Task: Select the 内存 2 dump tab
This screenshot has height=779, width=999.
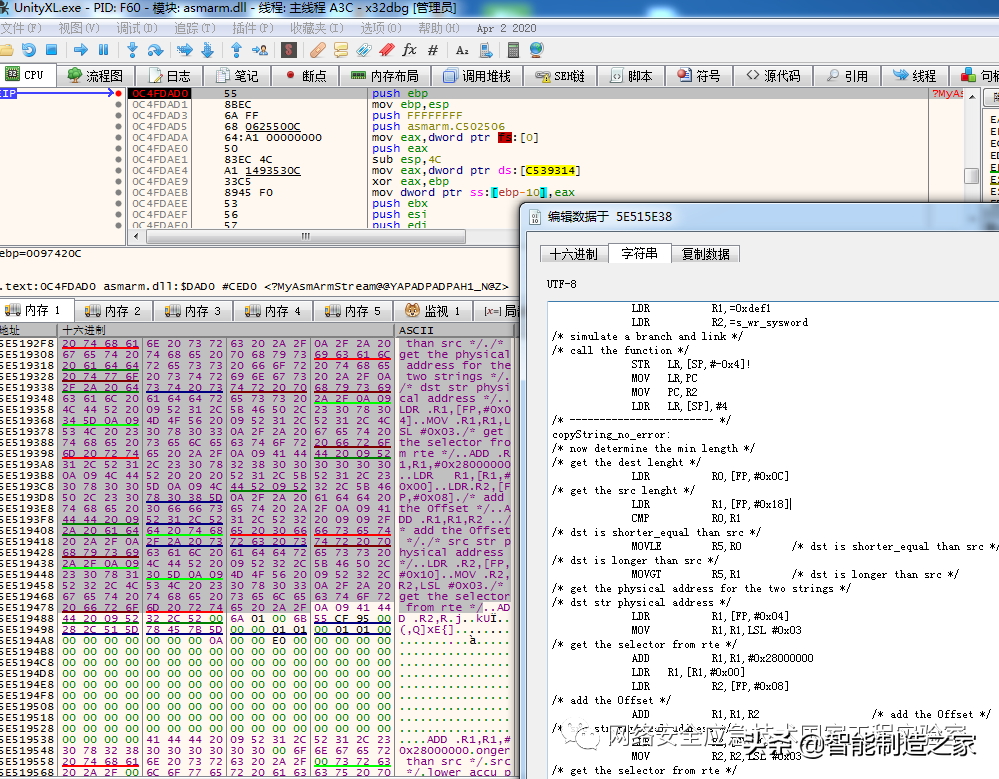Action: click(114, 311)
